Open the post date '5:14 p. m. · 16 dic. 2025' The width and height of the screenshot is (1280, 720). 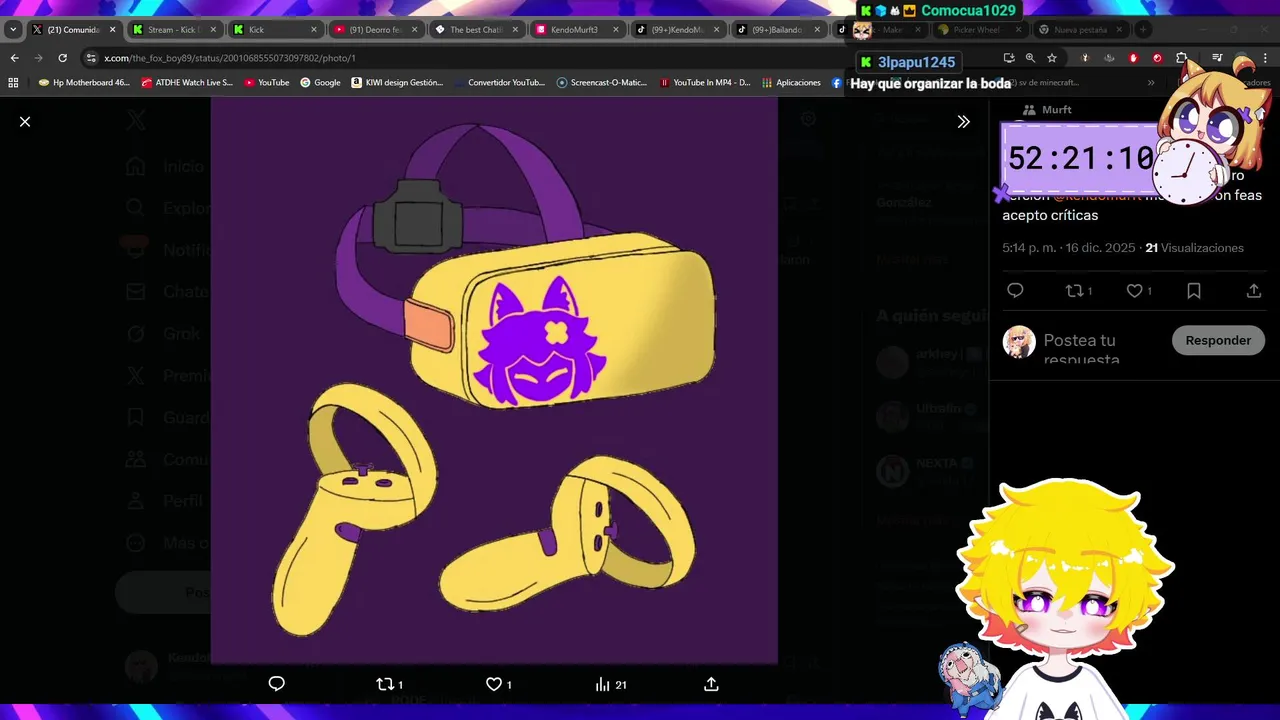(1069, 248)
